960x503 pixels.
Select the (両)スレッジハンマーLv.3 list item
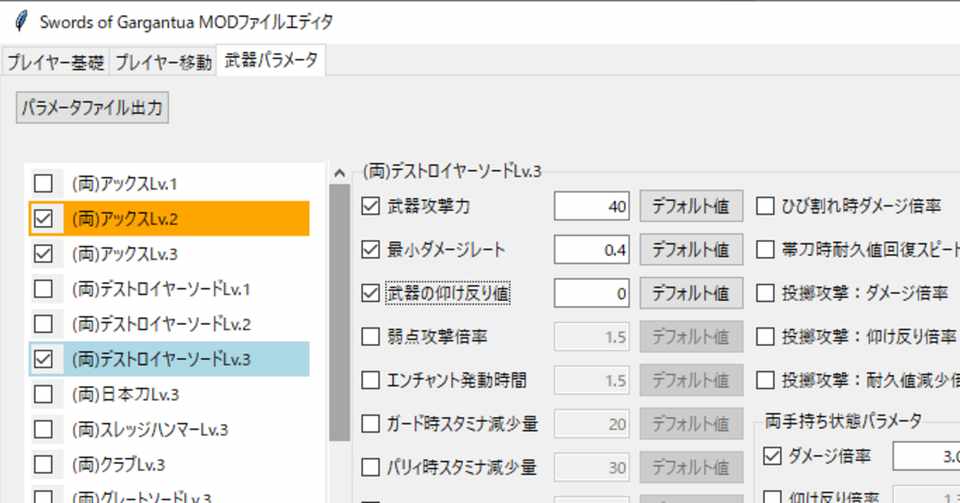point(150,430)
